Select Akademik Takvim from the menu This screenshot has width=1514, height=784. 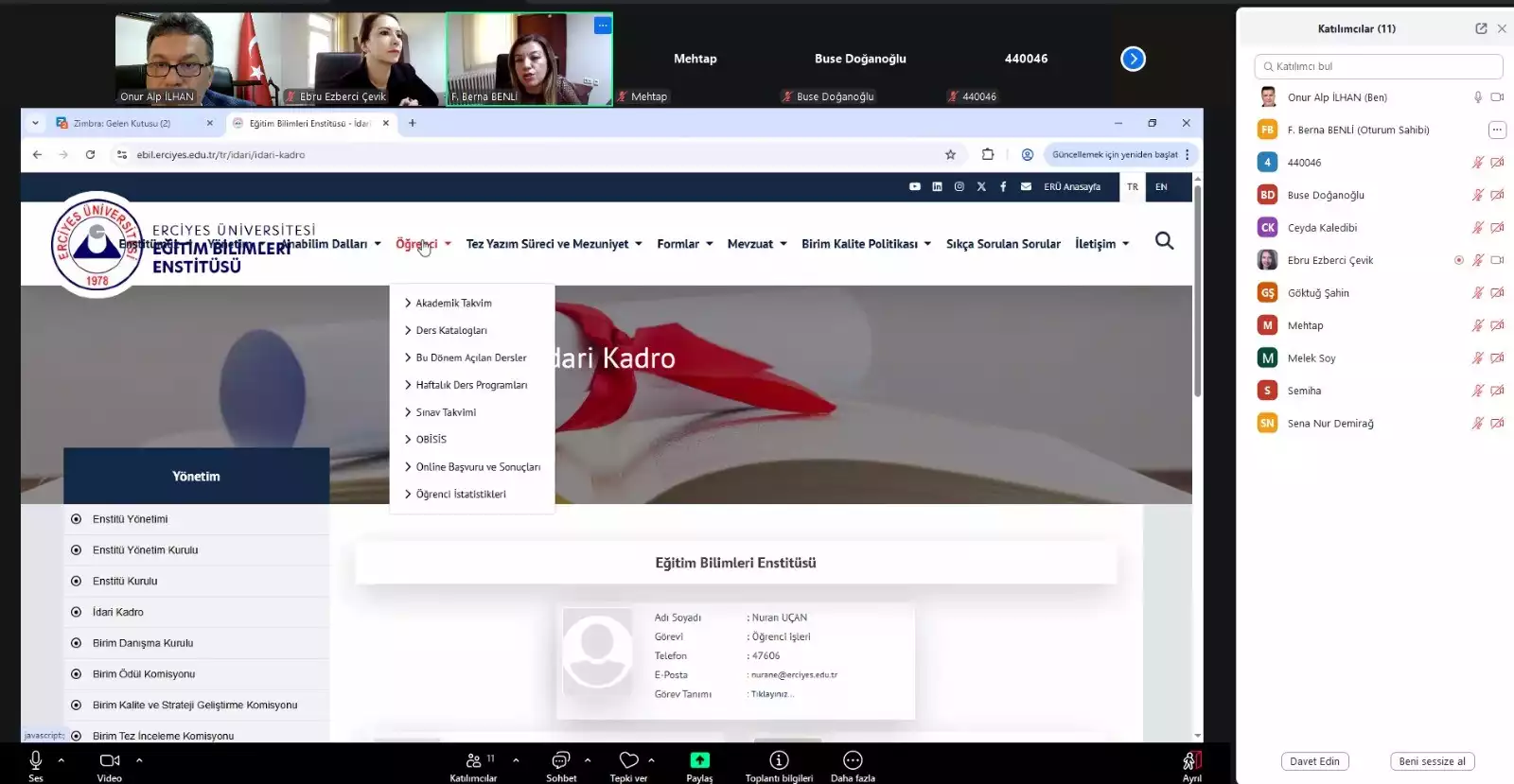pyautogui.click(x=453, y=303)
